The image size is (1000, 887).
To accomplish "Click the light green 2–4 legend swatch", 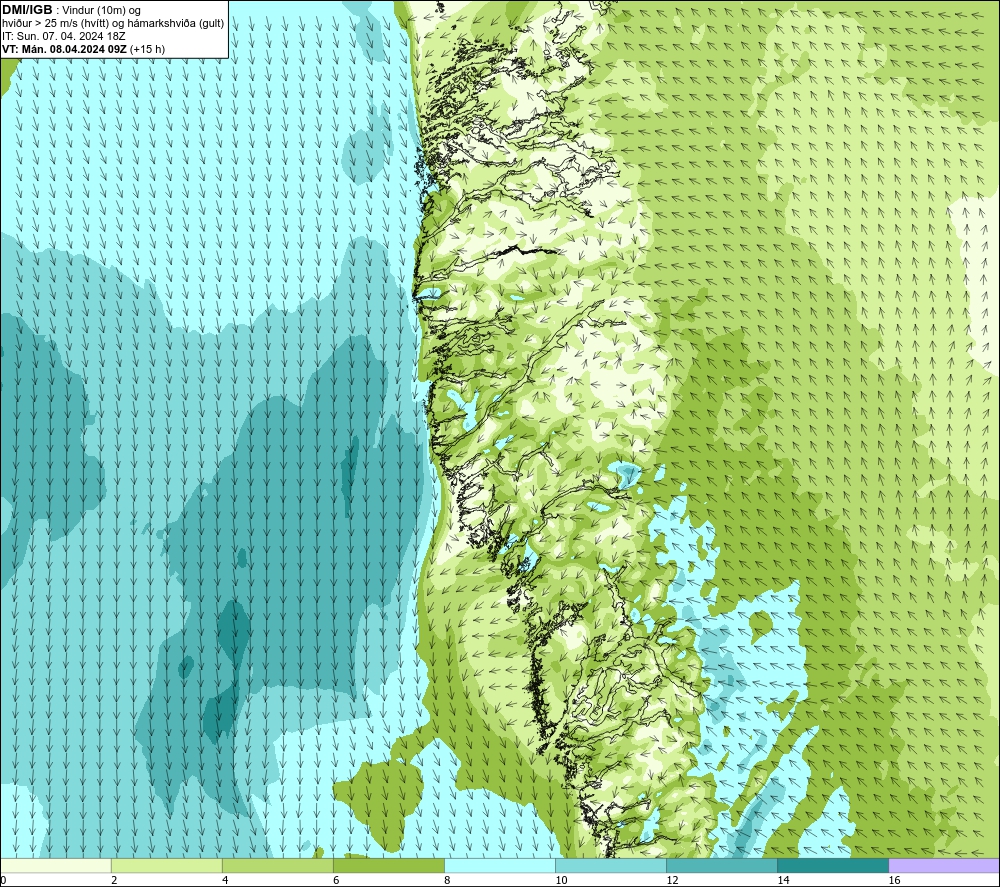I will point(166,865).
